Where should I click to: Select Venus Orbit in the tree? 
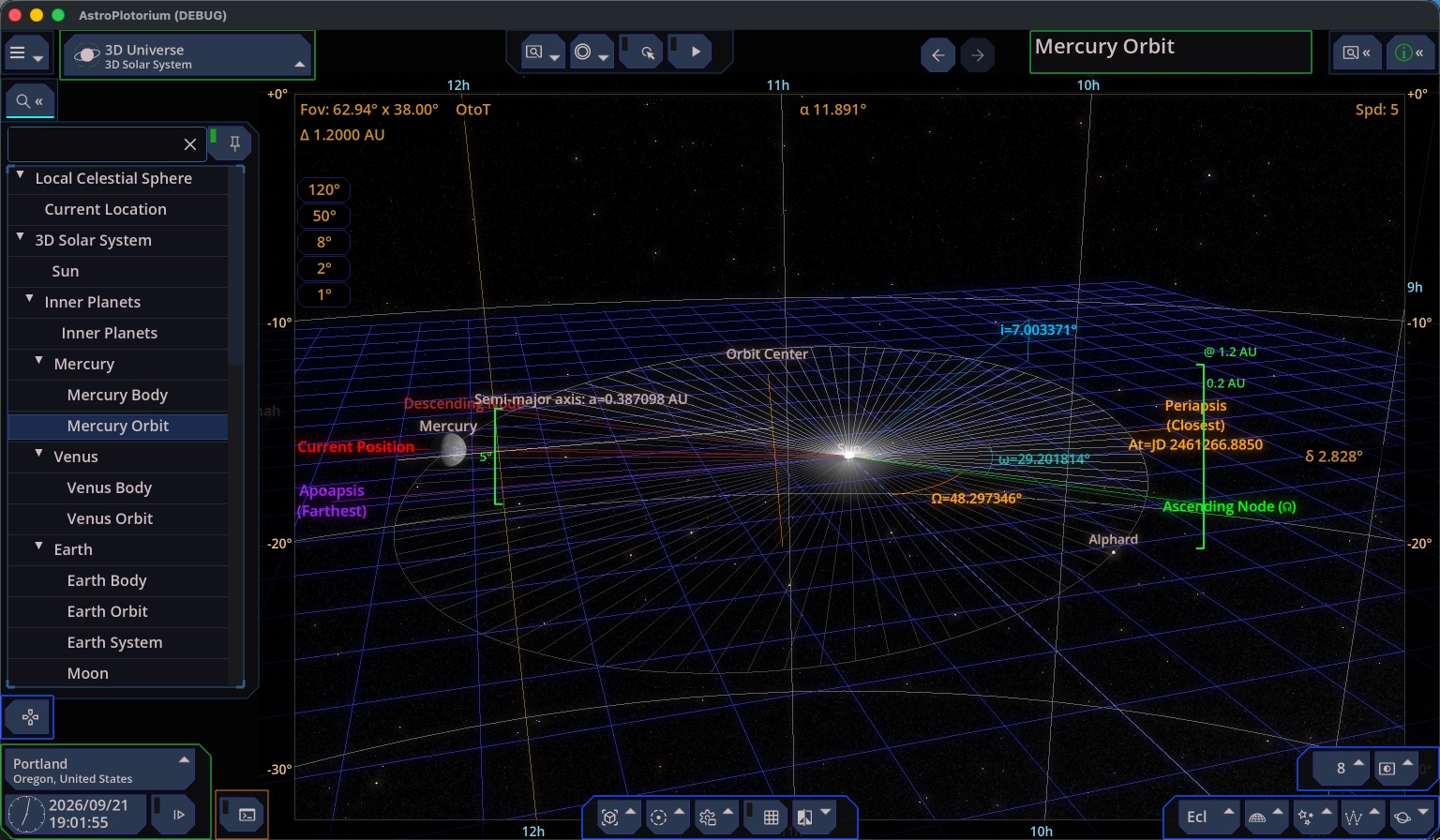point(118,519)
